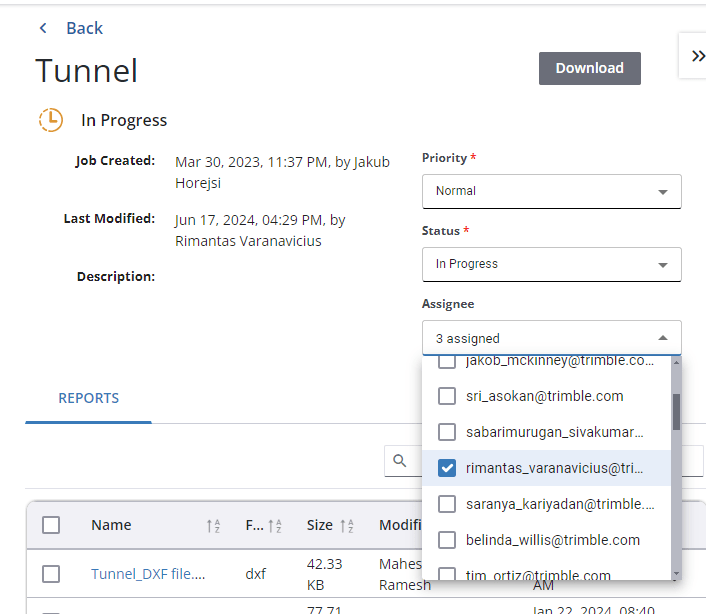
Task: Switch to the Reports tab
Action: click(88, 398)
